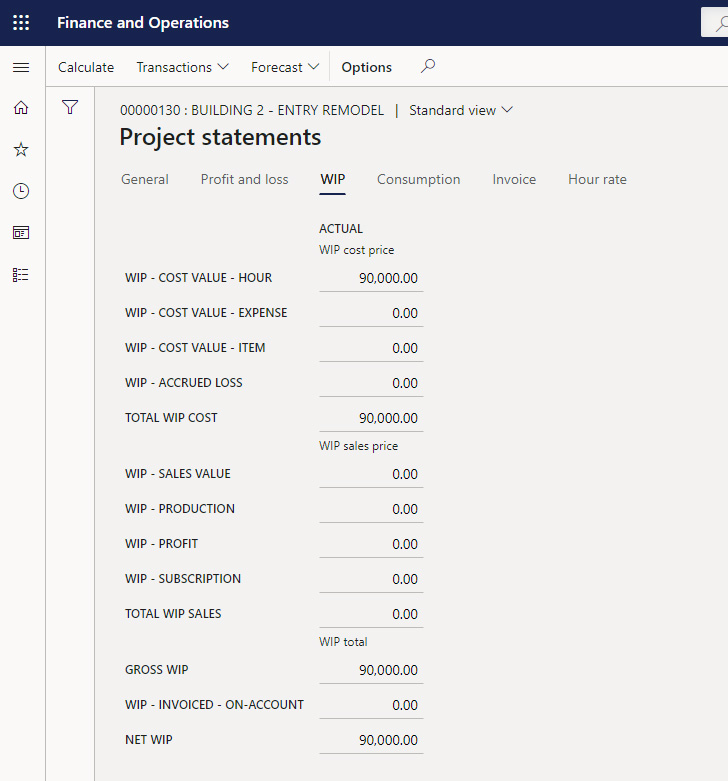The height and width of the screenshot is (781, 728).
Task: Click the 'WIP sales price' section label
Action: [359, 446]
